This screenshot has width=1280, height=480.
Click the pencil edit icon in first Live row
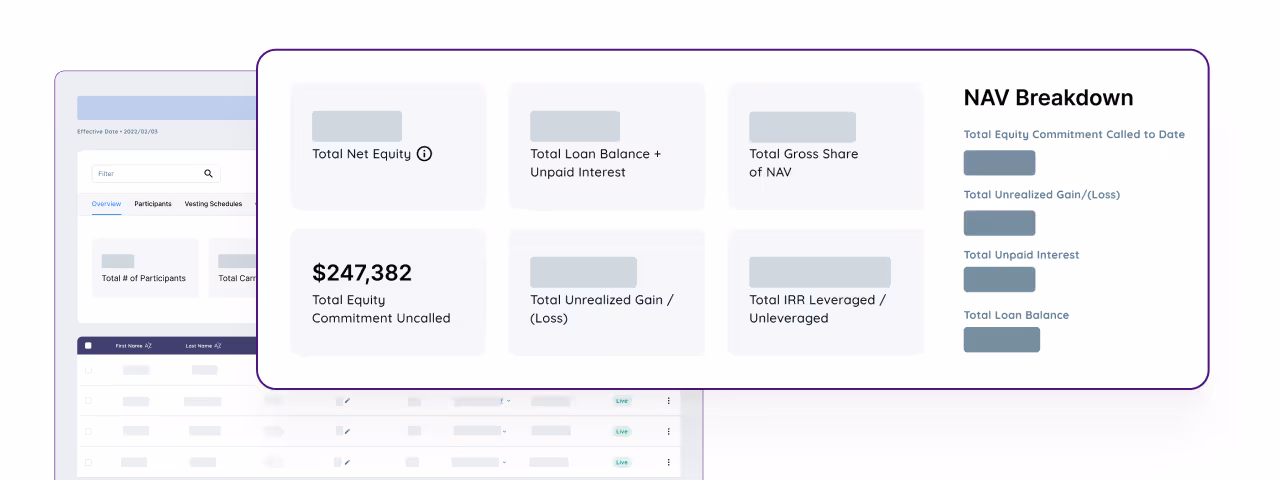pos(348,401)
